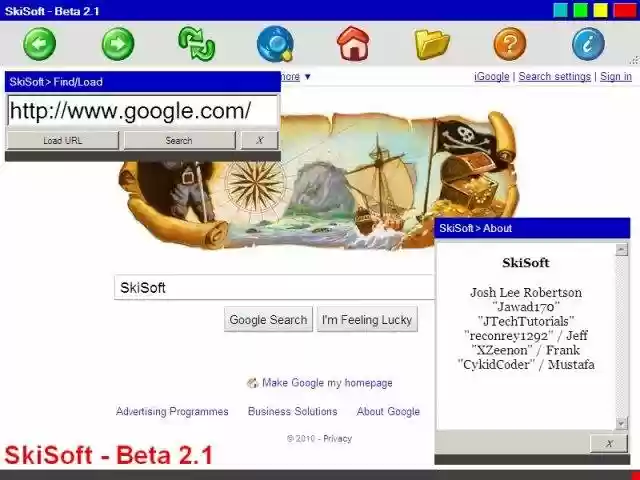This screenshot has height=480, width=640.
Task: Open the iGoogle link
Action: [491, 77]
